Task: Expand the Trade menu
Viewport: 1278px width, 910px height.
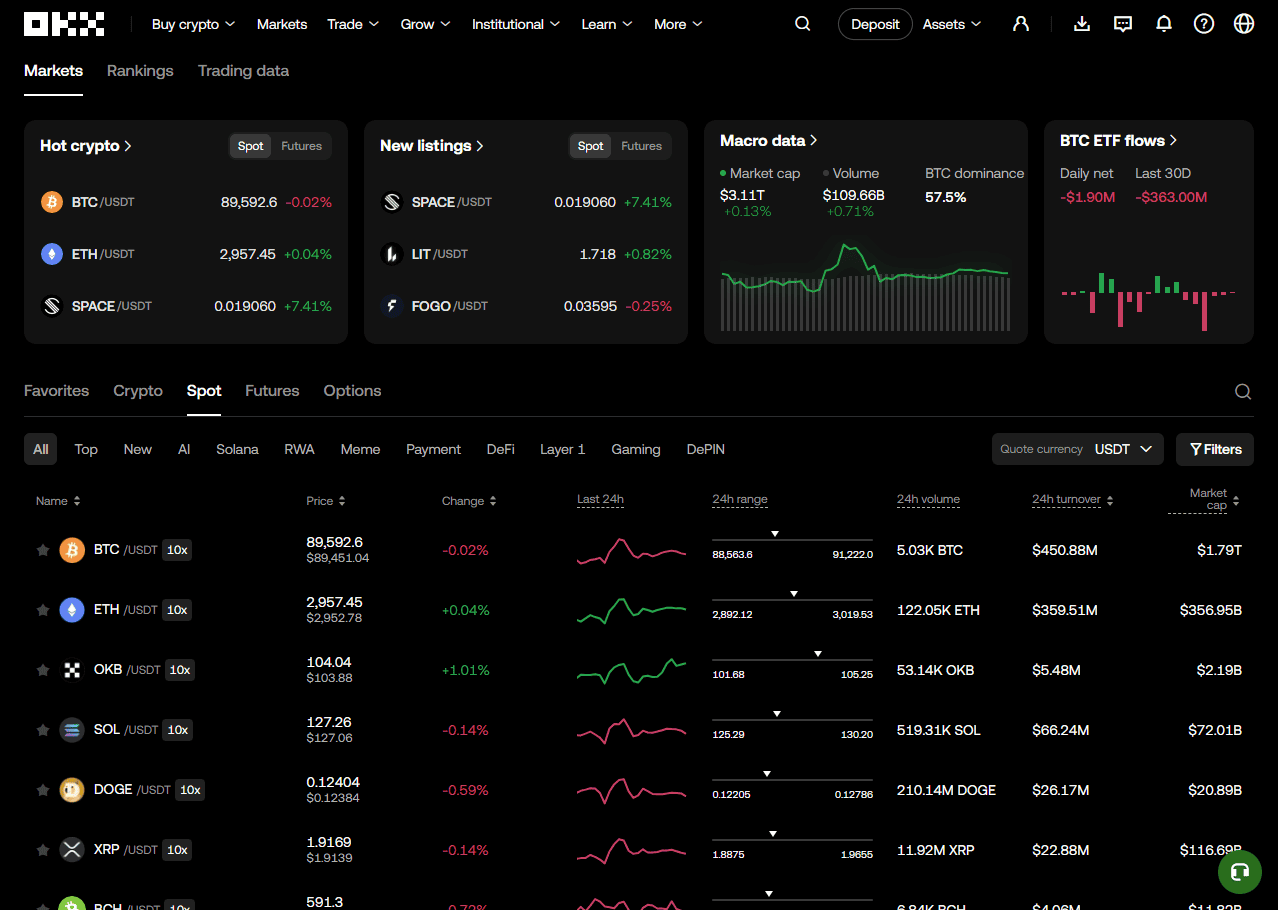Action: pos(353,24)
